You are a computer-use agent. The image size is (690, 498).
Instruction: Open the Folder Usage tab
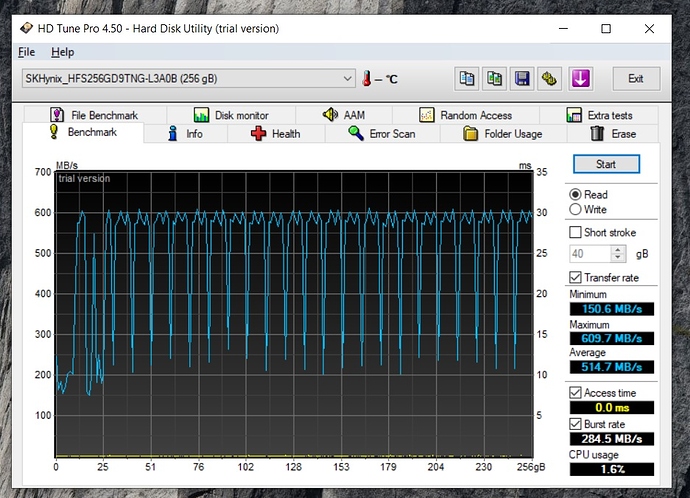503,134
